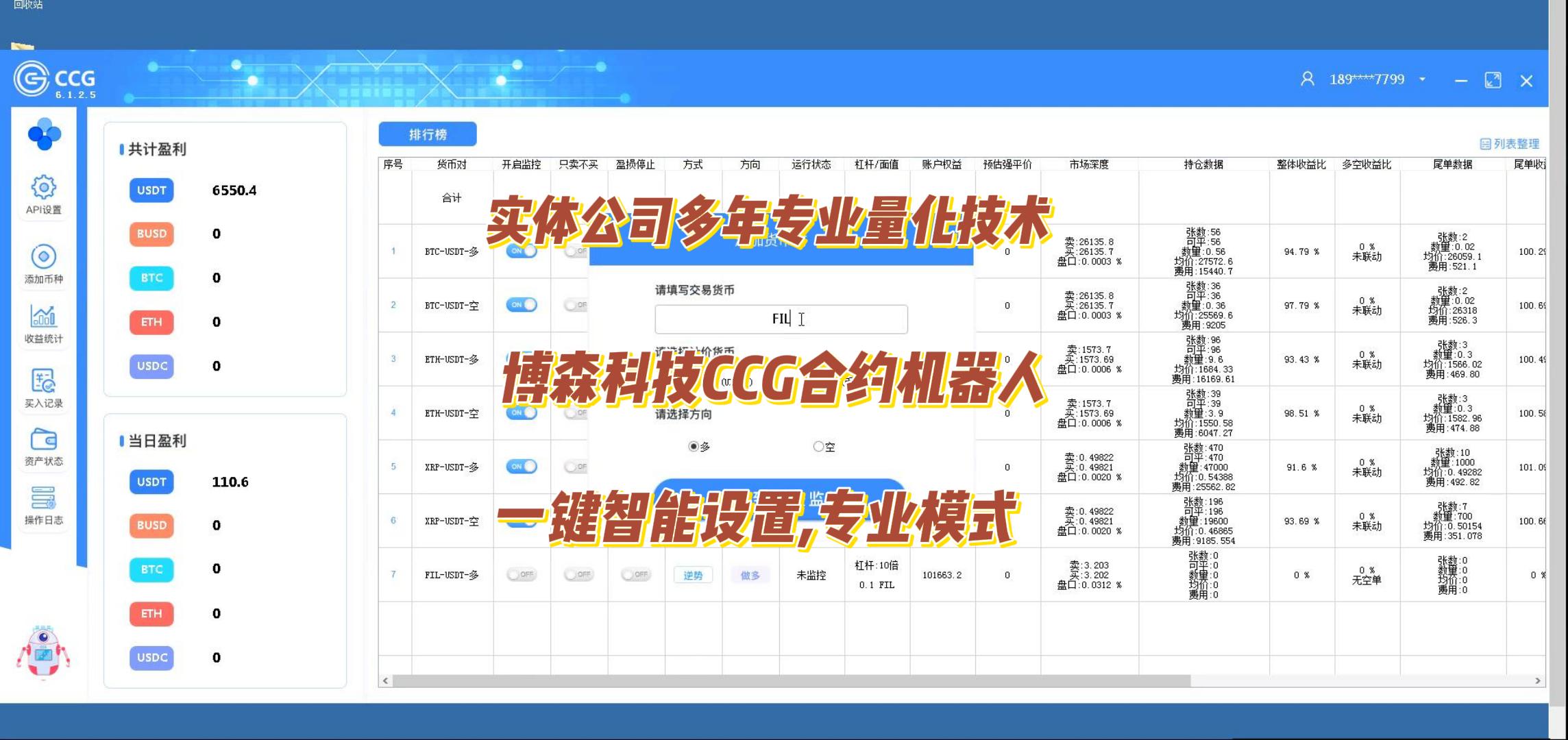Click the trading currency input field
This screenshot has width=1568, height=740.
click(781, 319)
